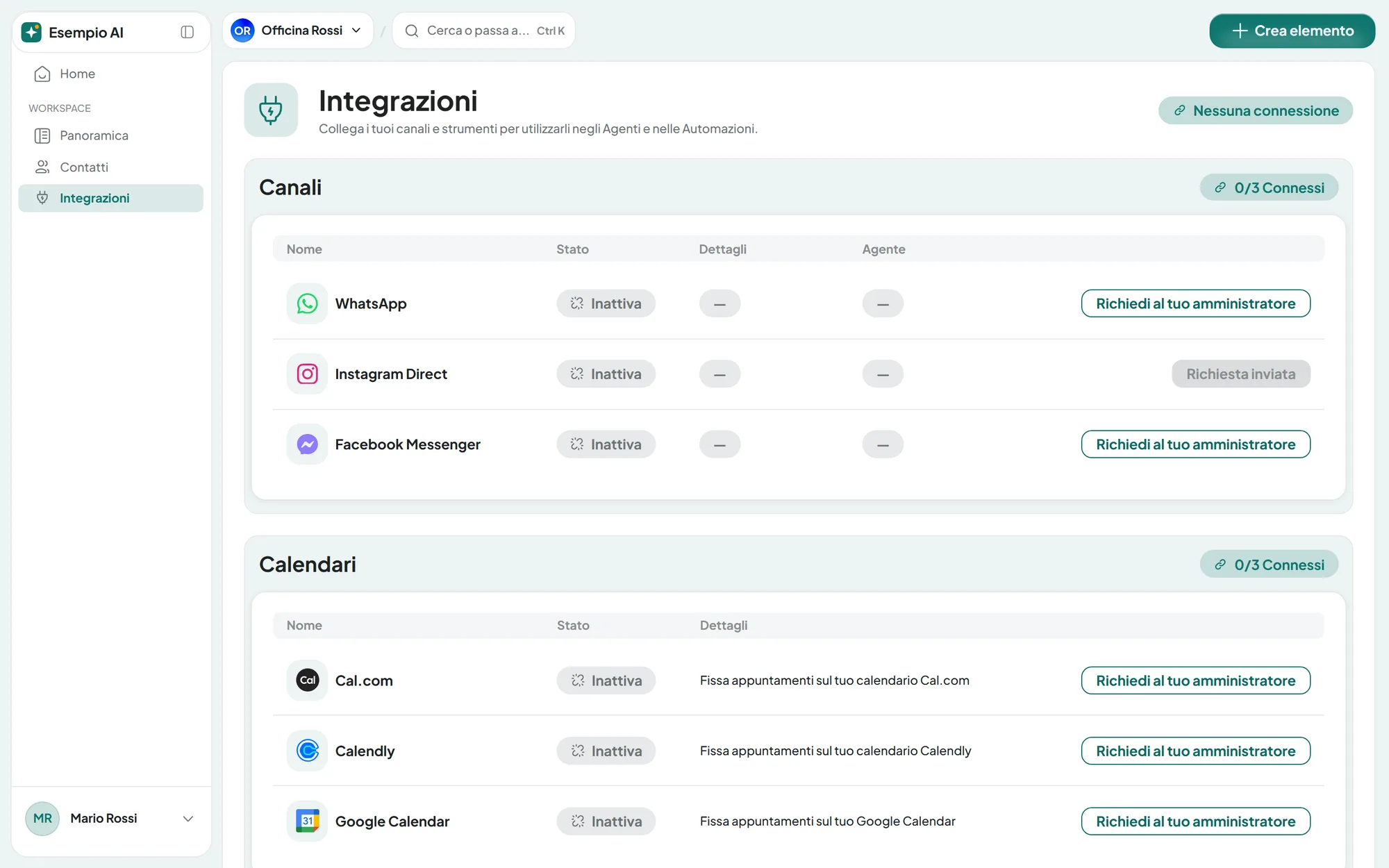Viewport: 1389px width, 868px height.
Task: Click the MR user avatar
Action: point(42,818)
